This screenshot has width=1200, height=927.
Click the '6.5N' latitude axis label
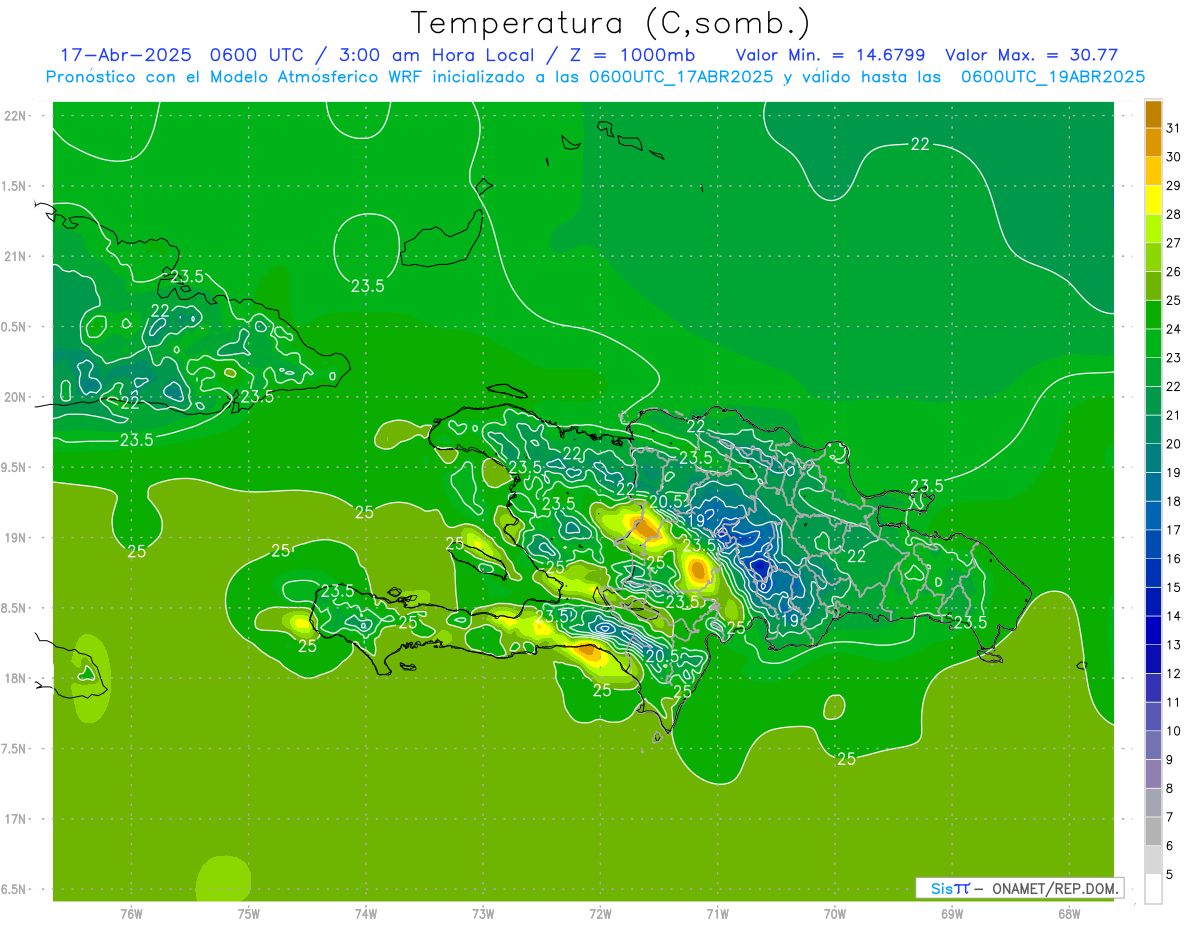pos(14,889)
